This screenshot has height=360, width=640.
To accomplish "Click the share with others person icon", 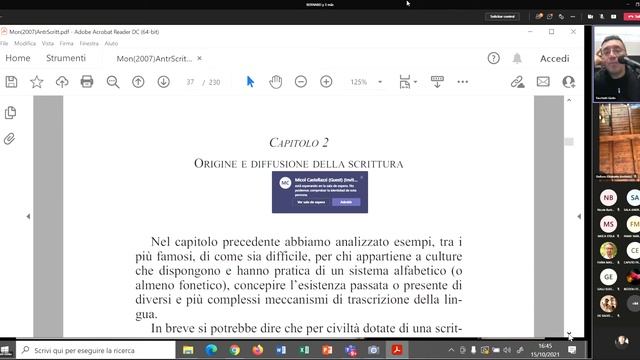I will 569,82.
